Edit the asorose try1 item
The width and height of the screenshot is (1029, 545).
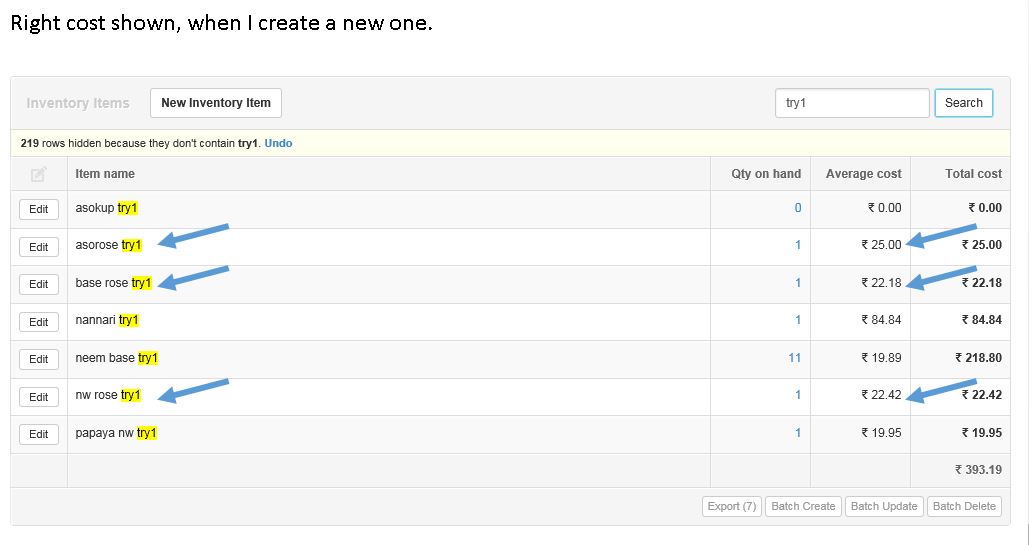click(x=38, y=247)
